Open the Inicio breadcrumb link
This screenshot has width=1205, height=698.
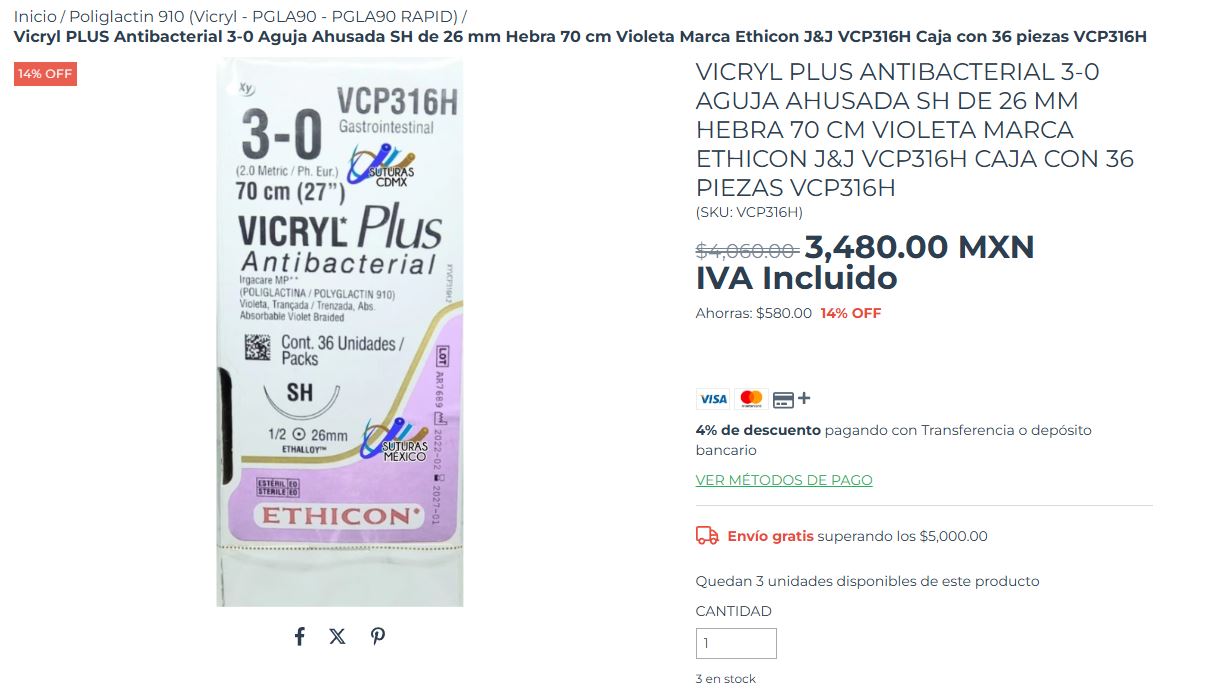coord(35,17)
